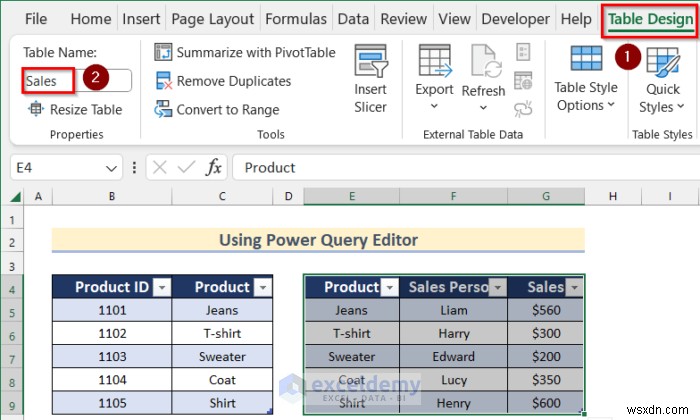Click Remove Duplicates text

tap(234, 81)
